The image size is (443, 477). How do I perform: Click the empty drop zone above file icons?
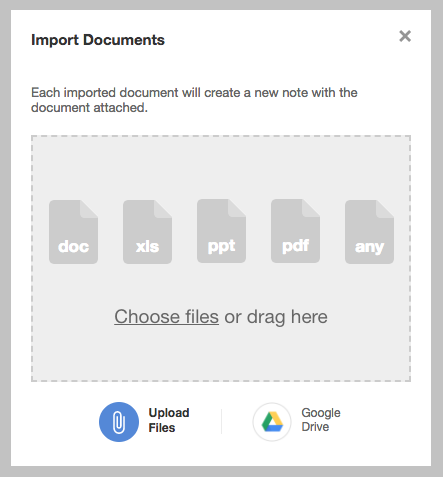point(221,167)
